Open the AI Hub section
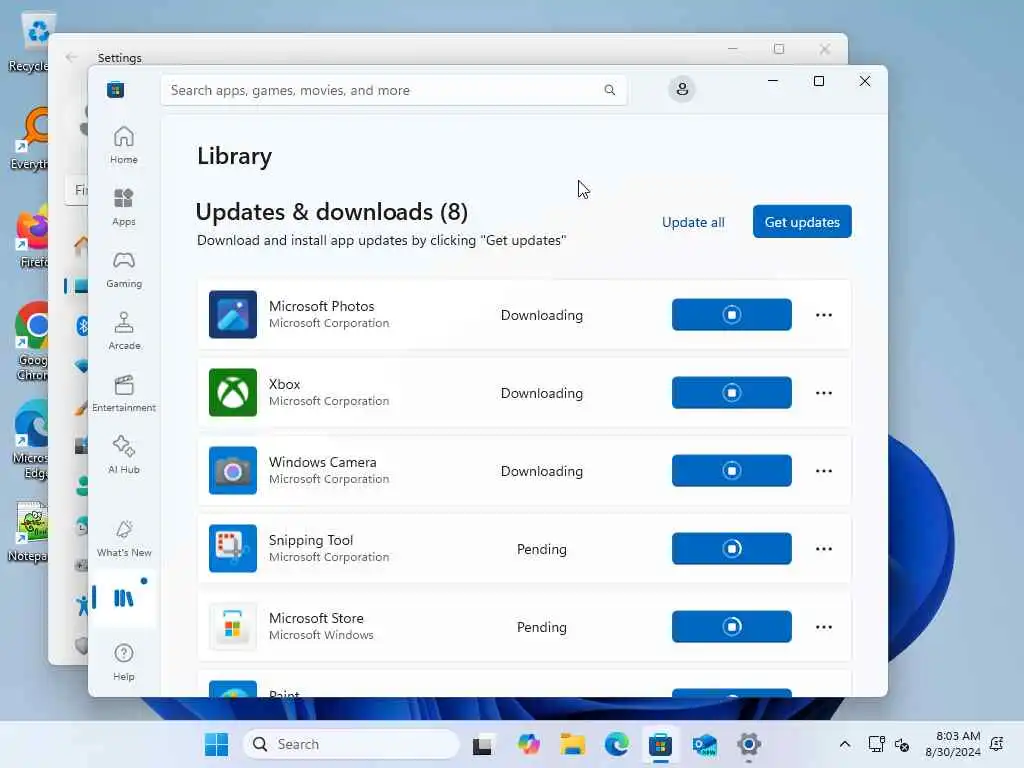1024x768 pixels. [123, 455]
